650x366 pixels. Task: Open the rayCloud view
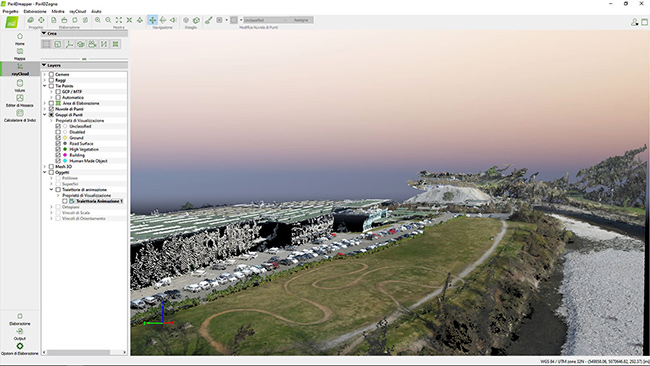tap(19, 69)
